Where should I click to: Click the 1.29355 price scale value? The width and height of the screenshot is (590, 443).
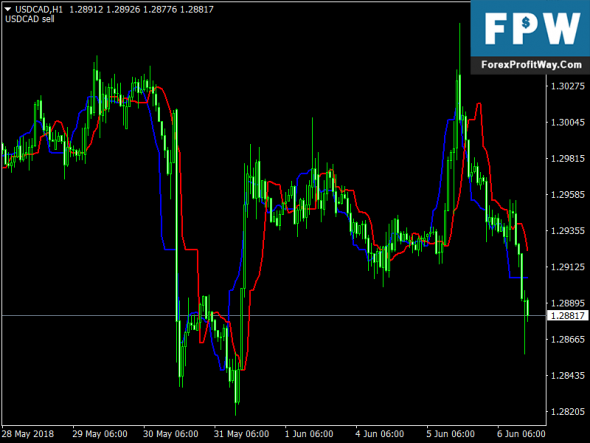point(568,231)
